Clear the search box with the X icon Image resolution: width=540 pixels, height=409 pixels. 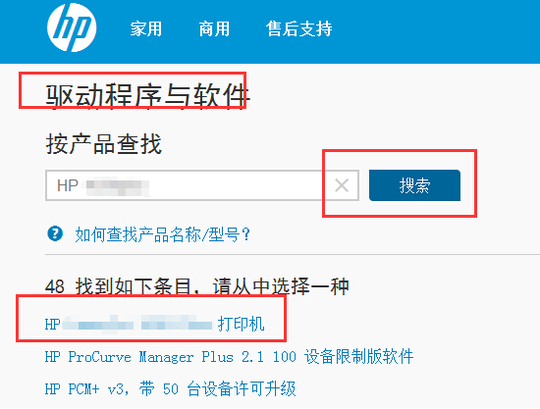342,186
